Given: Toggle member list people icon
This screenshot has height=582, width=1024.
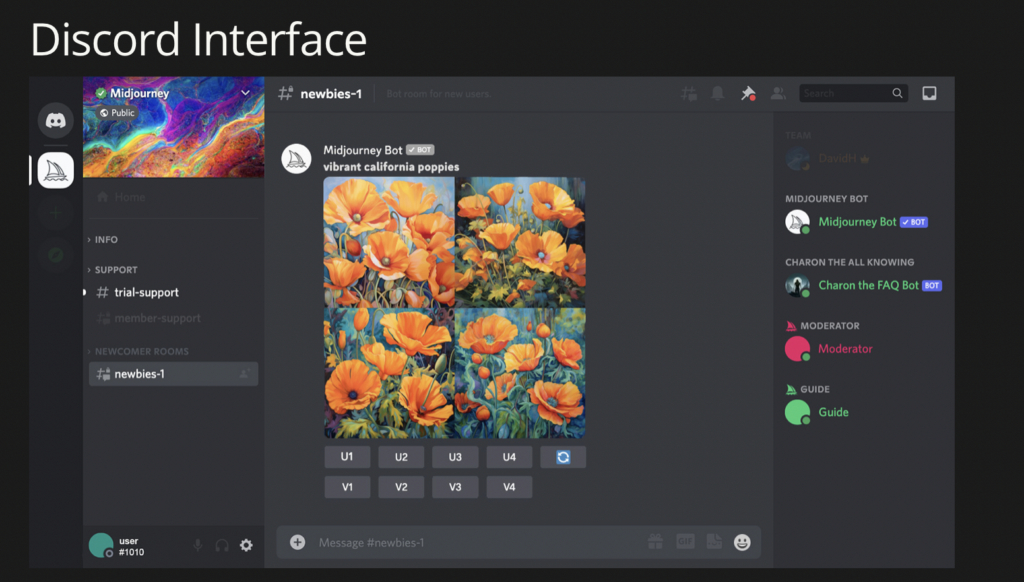Looking at the screenshot, I should click(778, 93).
